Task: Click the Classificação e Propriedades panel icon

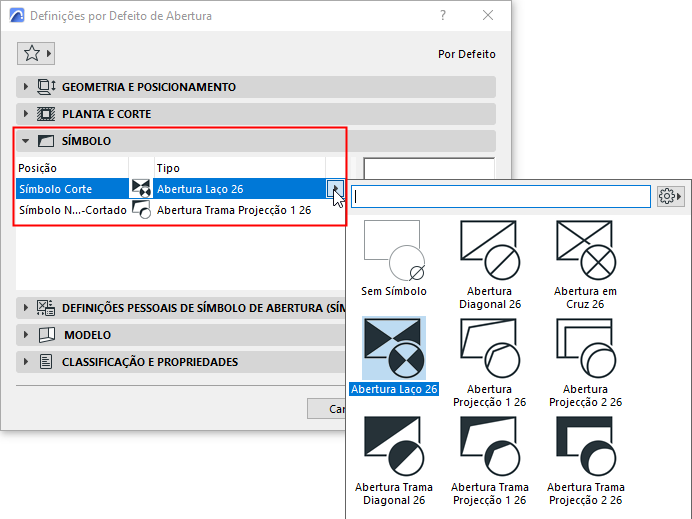Action: tap(46, 362)
